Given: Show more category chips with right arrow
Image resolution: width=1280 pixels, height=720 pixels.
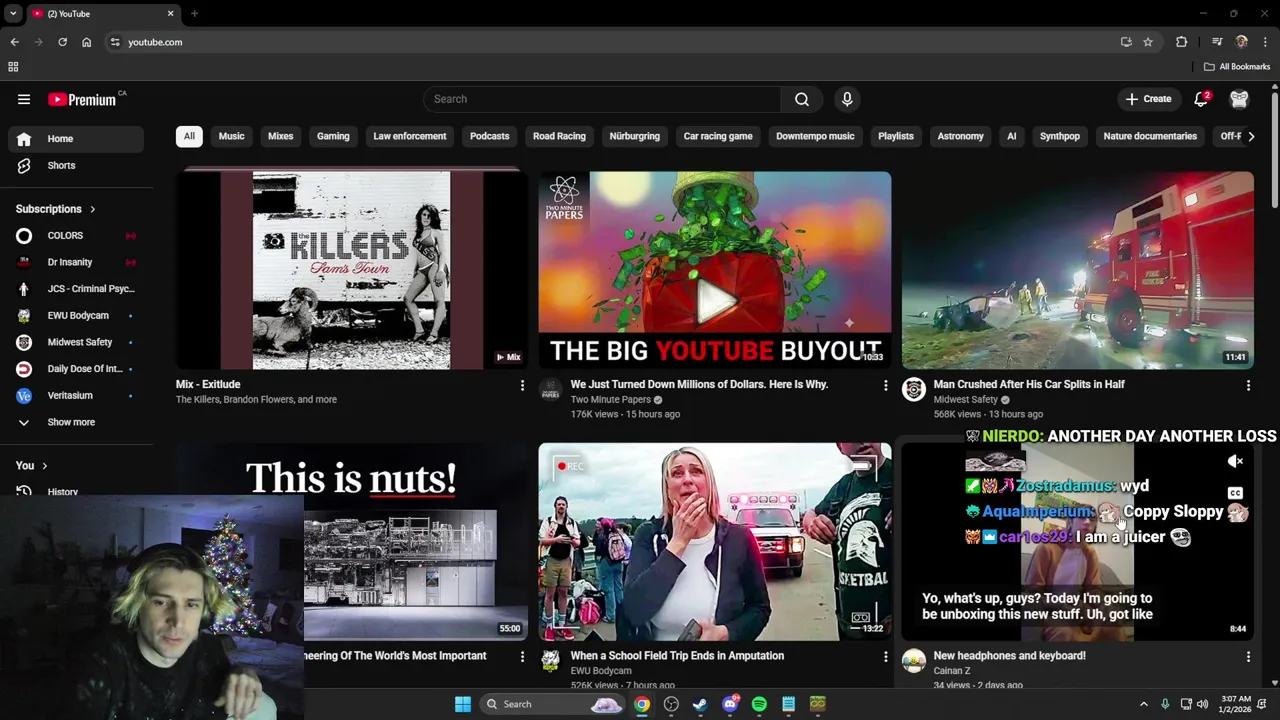Looking at the screenshot, I should [x=1250, y=136].
